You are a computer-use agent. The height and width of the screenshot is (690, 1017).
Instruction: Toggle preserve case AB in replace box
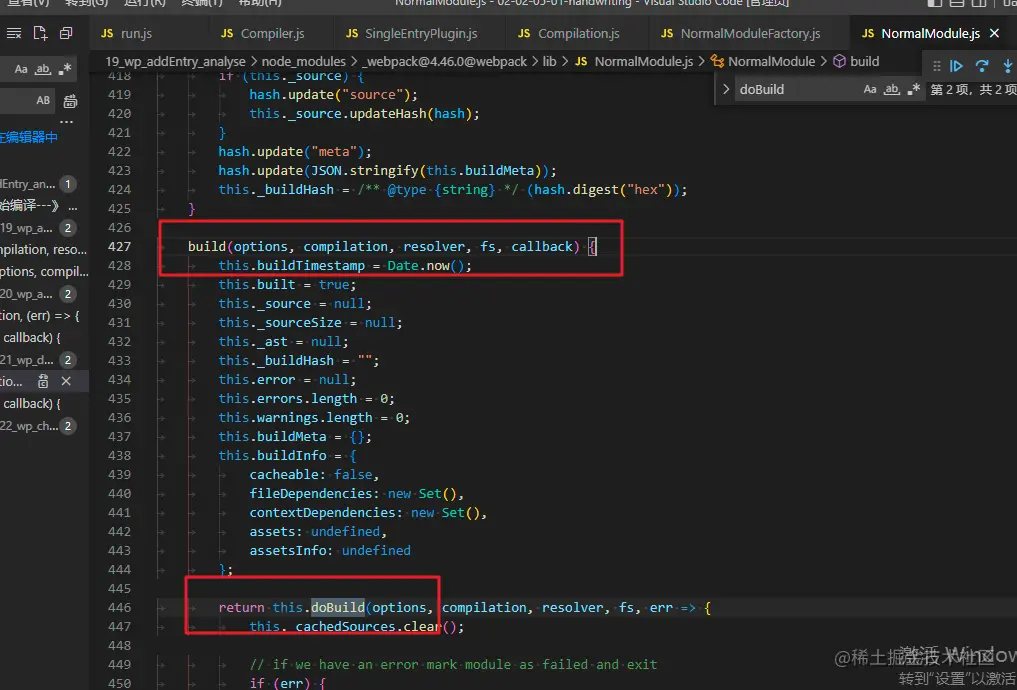tap(43, 100)
